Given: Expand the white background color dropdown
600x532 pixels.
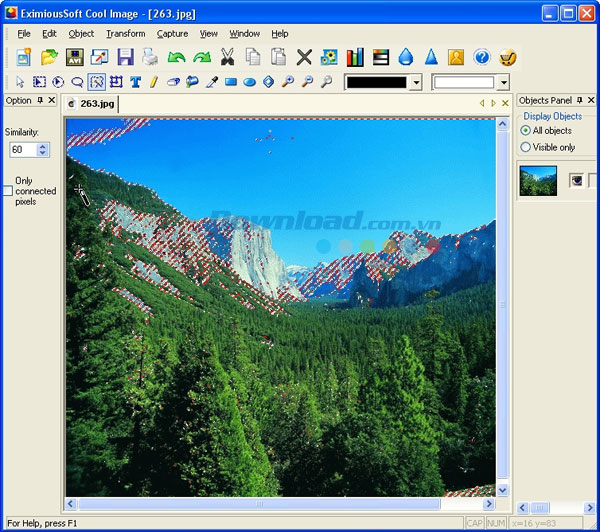Looking at the screenshot, I should (503, 82).
